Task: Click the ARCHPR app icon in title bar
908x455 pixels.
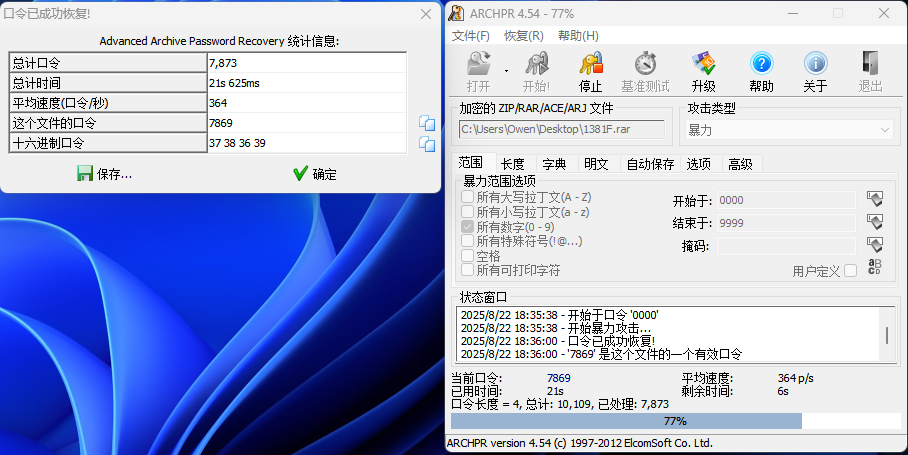Action: (456, 13)
